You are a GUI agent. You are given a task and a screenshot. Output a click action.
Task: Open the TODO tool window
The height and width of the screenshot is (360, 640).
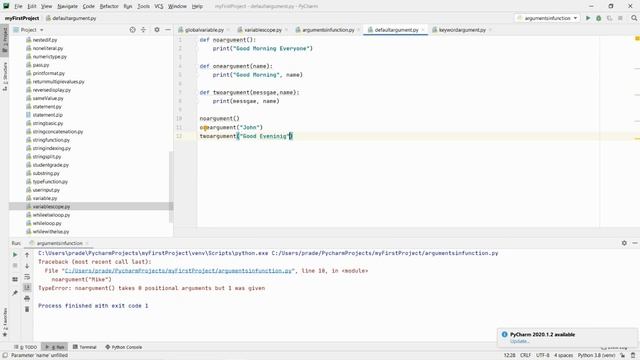tap(25, 347)
